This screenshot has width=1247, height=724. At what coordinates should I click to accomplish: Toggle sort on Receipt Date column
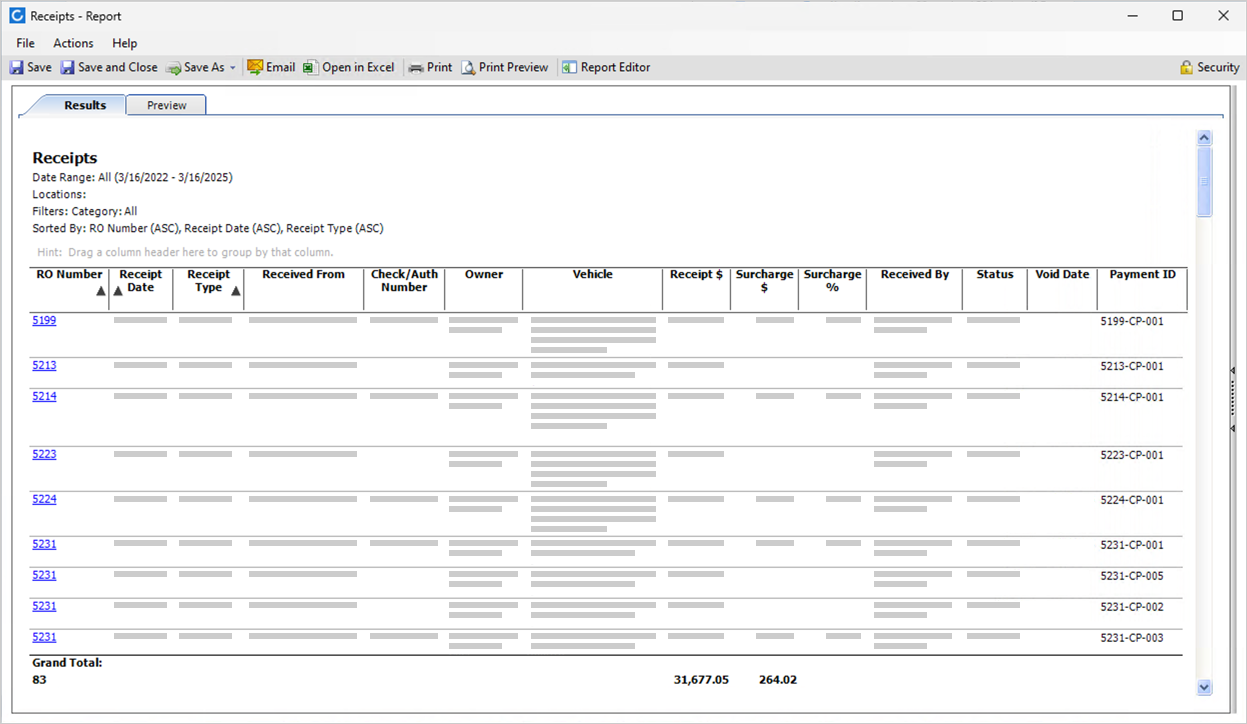click(x=140, y=281)
